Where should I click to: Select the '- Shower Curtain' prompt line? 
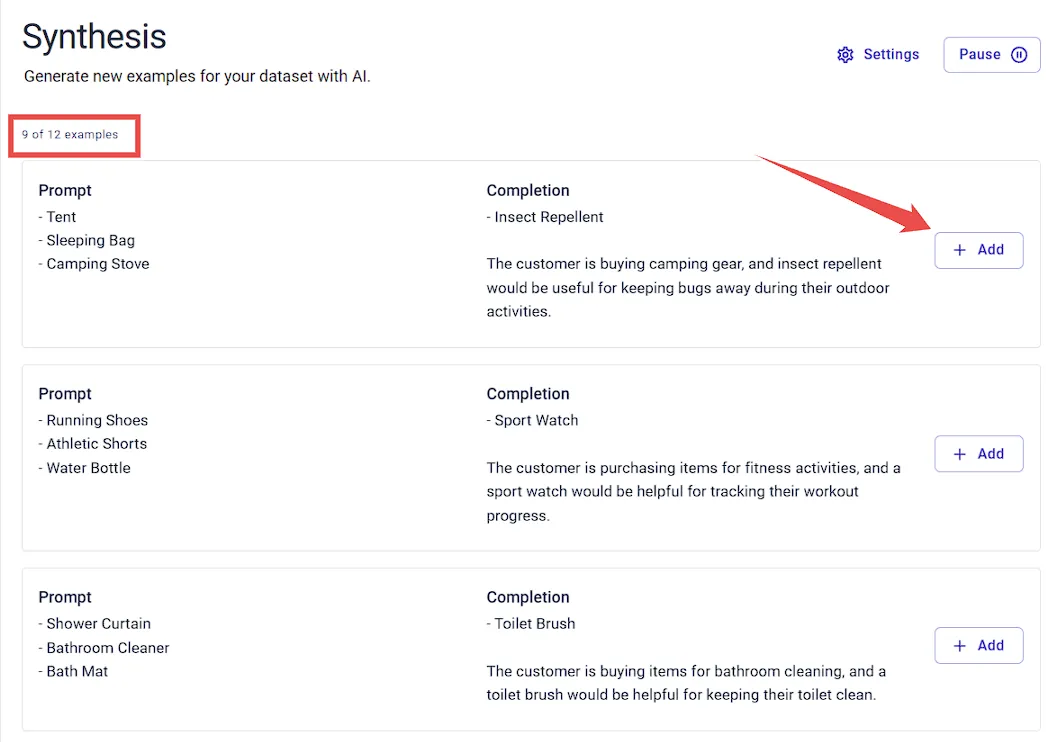tap(95, 624)
